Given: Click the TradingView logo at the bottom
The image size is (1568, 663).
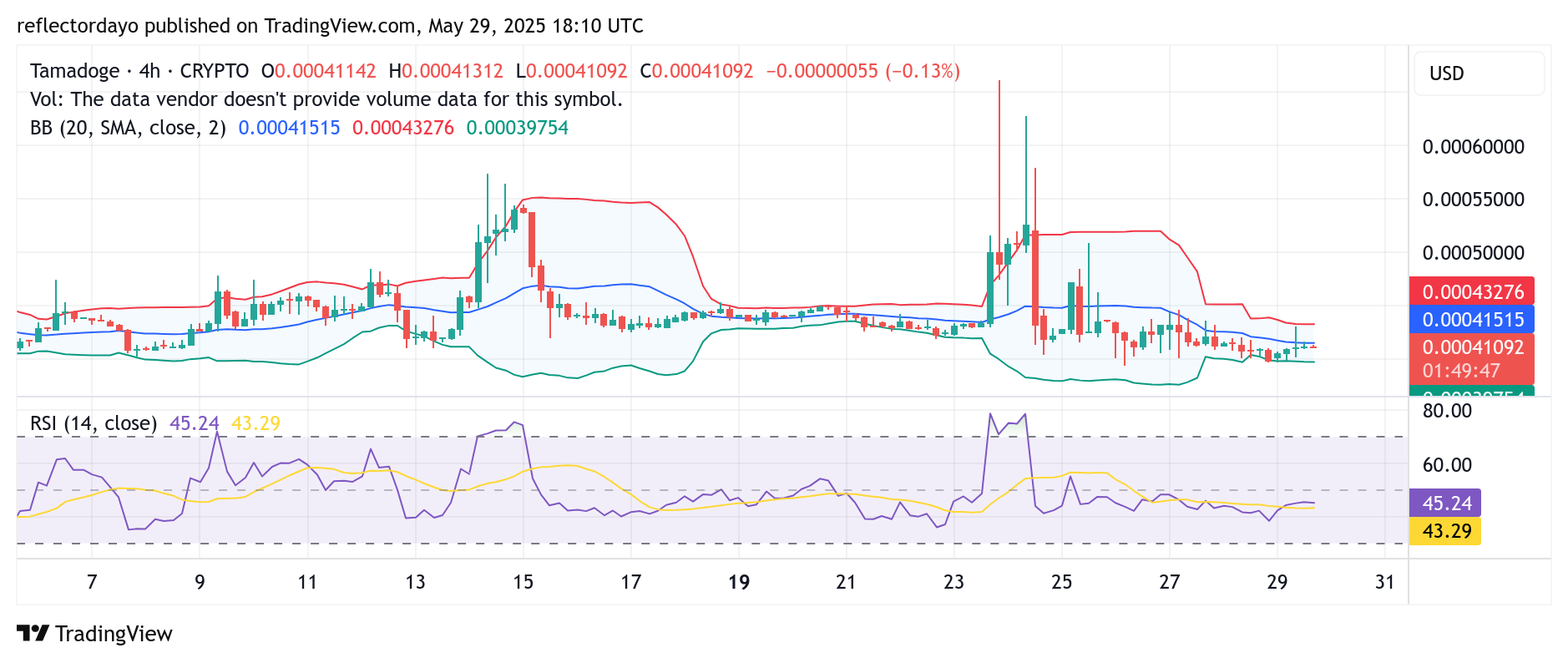Looking at the screenshot, I should tap(94, 634).
